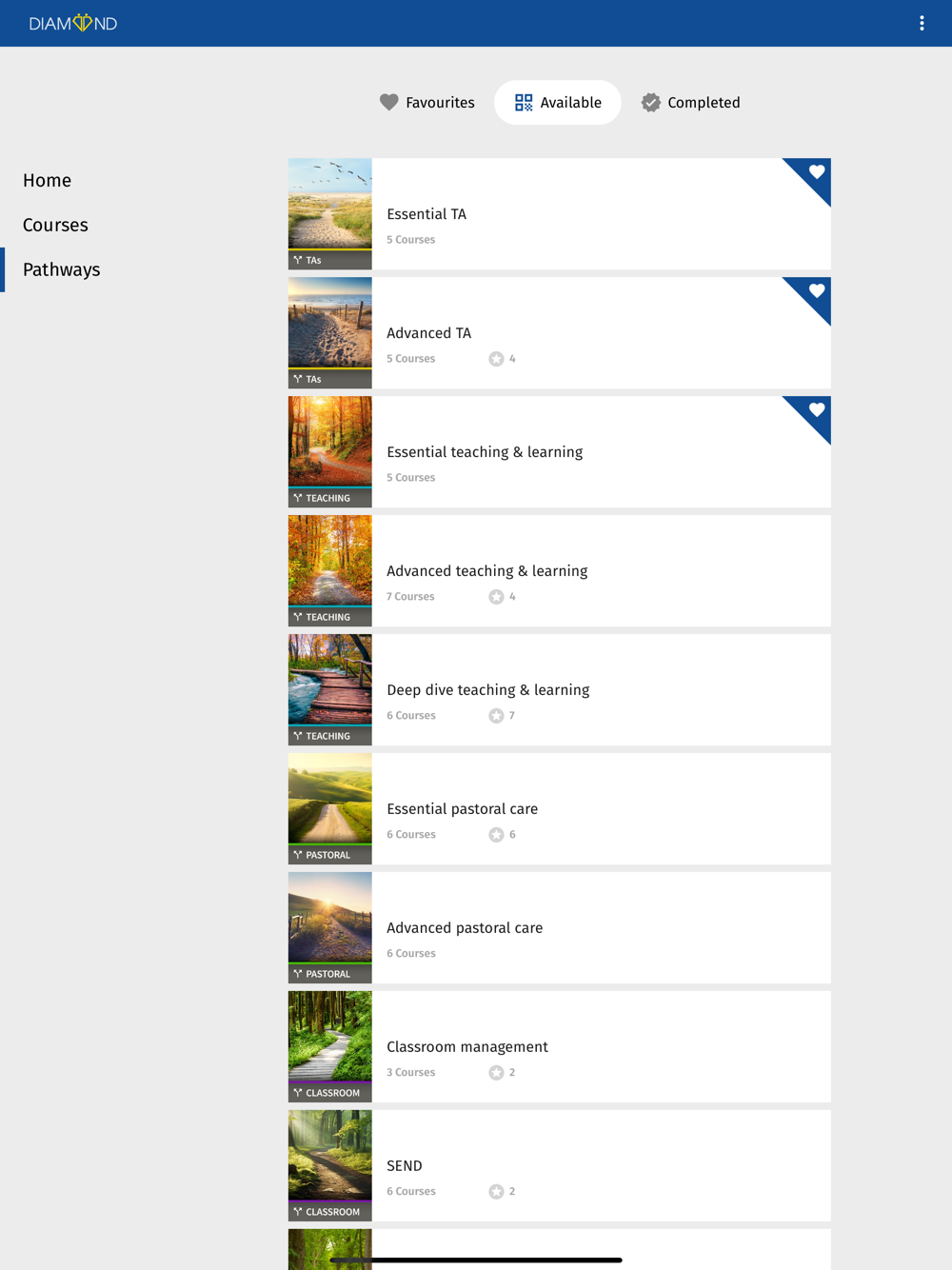Open Essential pastoral care pathway

[463, 809]
